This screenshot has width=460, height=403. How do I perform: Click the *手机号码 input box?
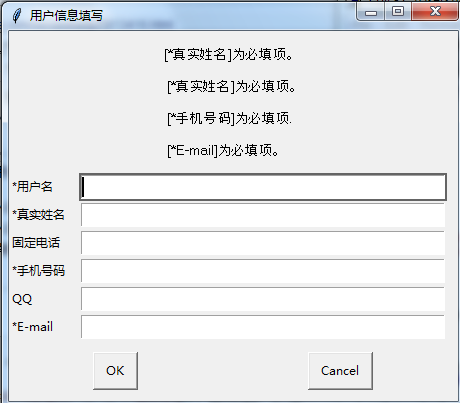pos(263,271)
